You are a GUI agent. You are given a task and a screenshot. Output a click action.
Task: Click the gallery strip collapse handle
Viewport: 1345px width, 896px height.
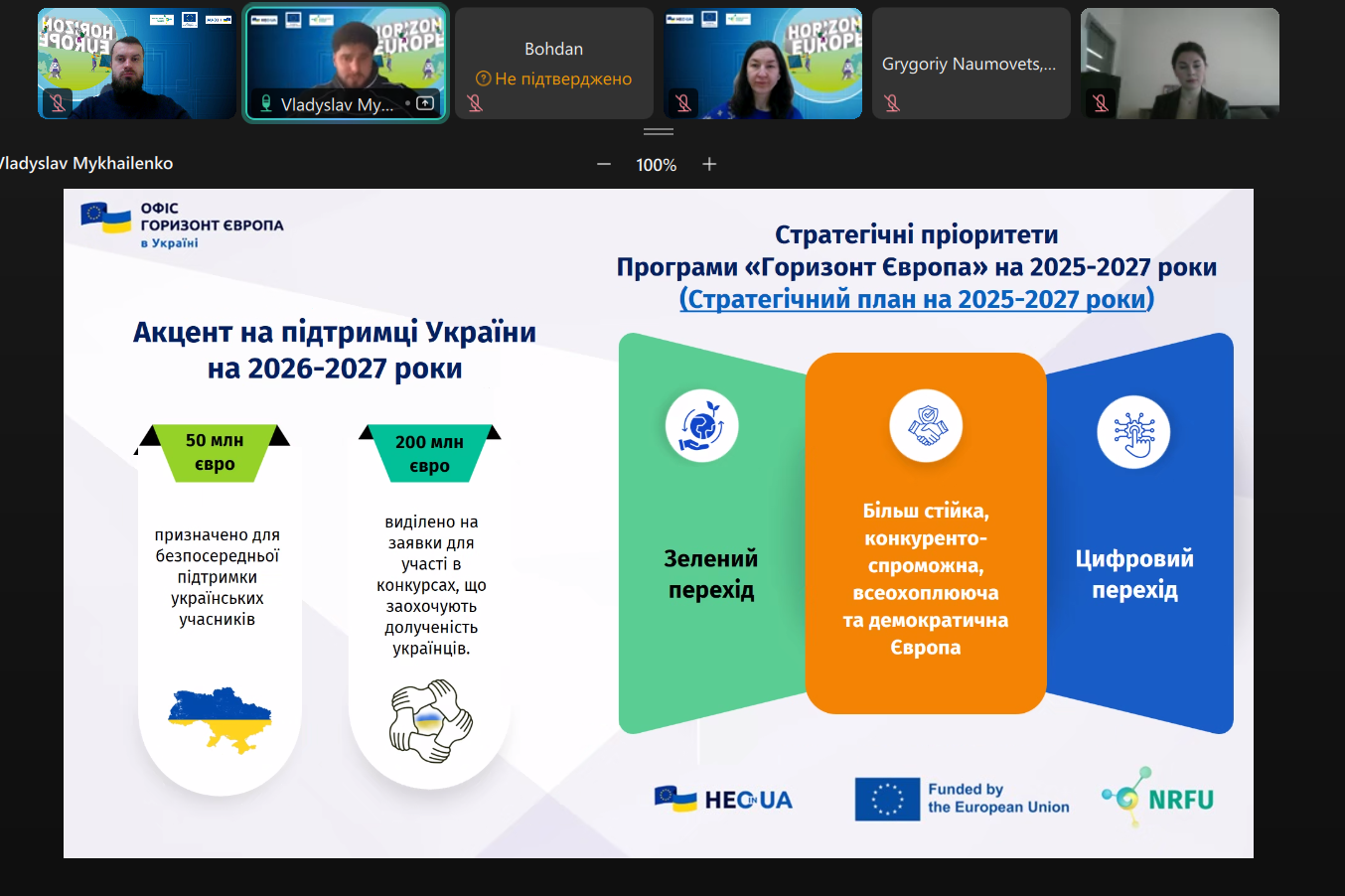pyautogui.click(x=658, y=131)
